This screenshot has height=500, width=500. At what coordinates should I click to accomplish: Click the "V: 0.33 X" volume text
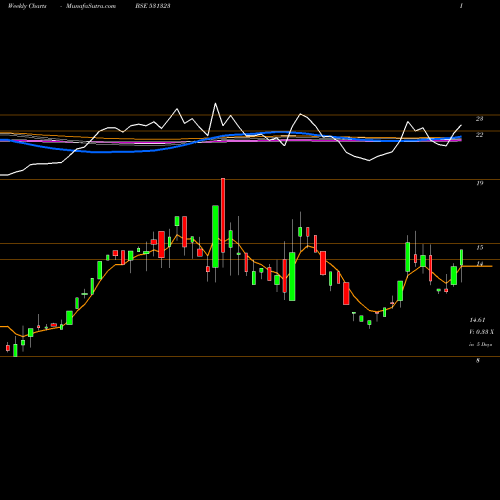click(x=482, y=332)
